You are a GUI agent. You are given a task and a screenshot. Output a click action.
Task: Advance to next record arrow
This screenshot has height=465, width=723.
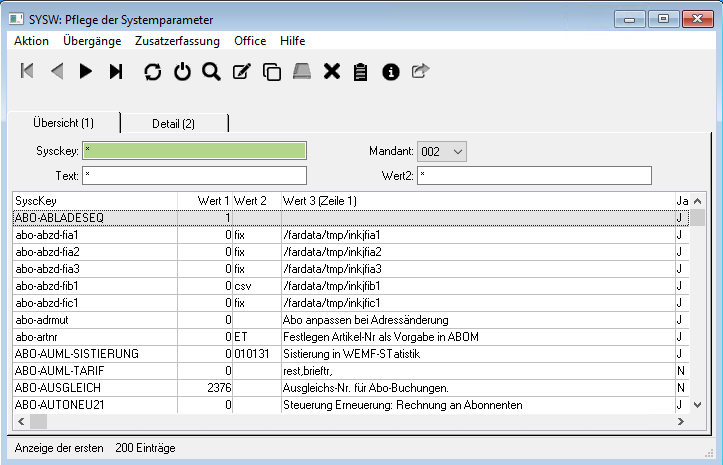(86, 71)
